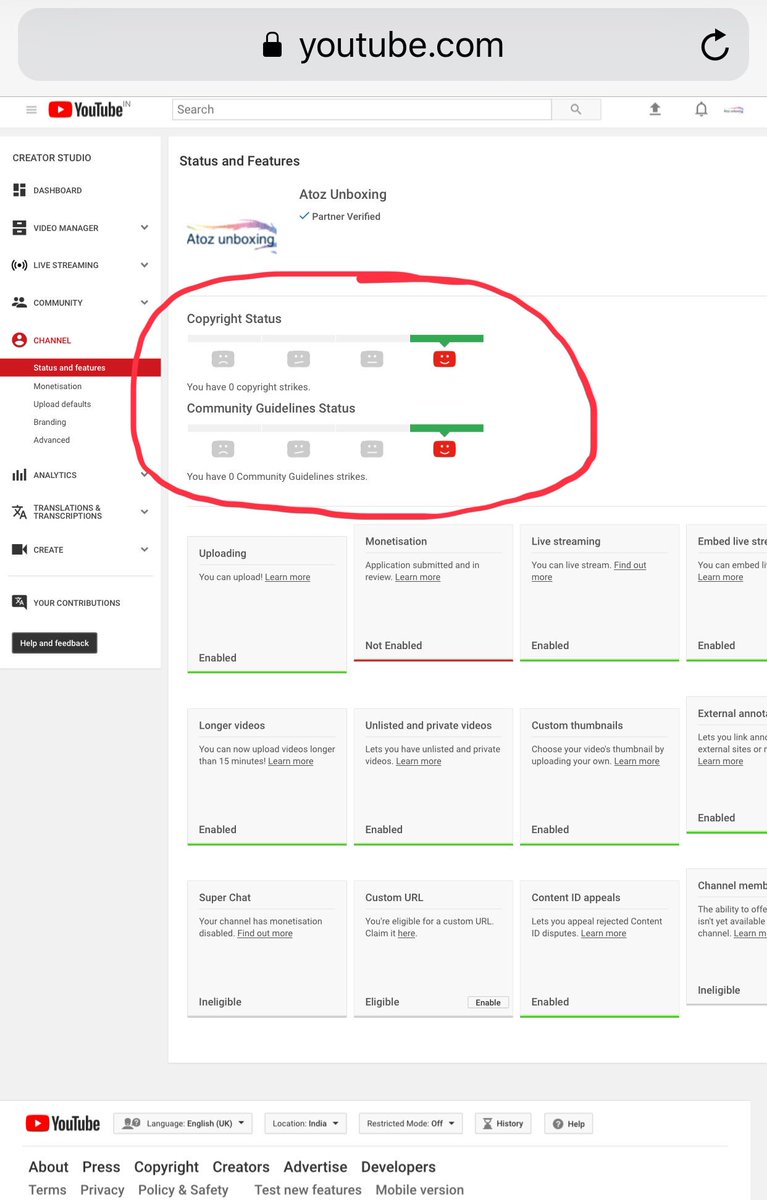
Task: Click the Video Manager icon
Action: [19, 228]
